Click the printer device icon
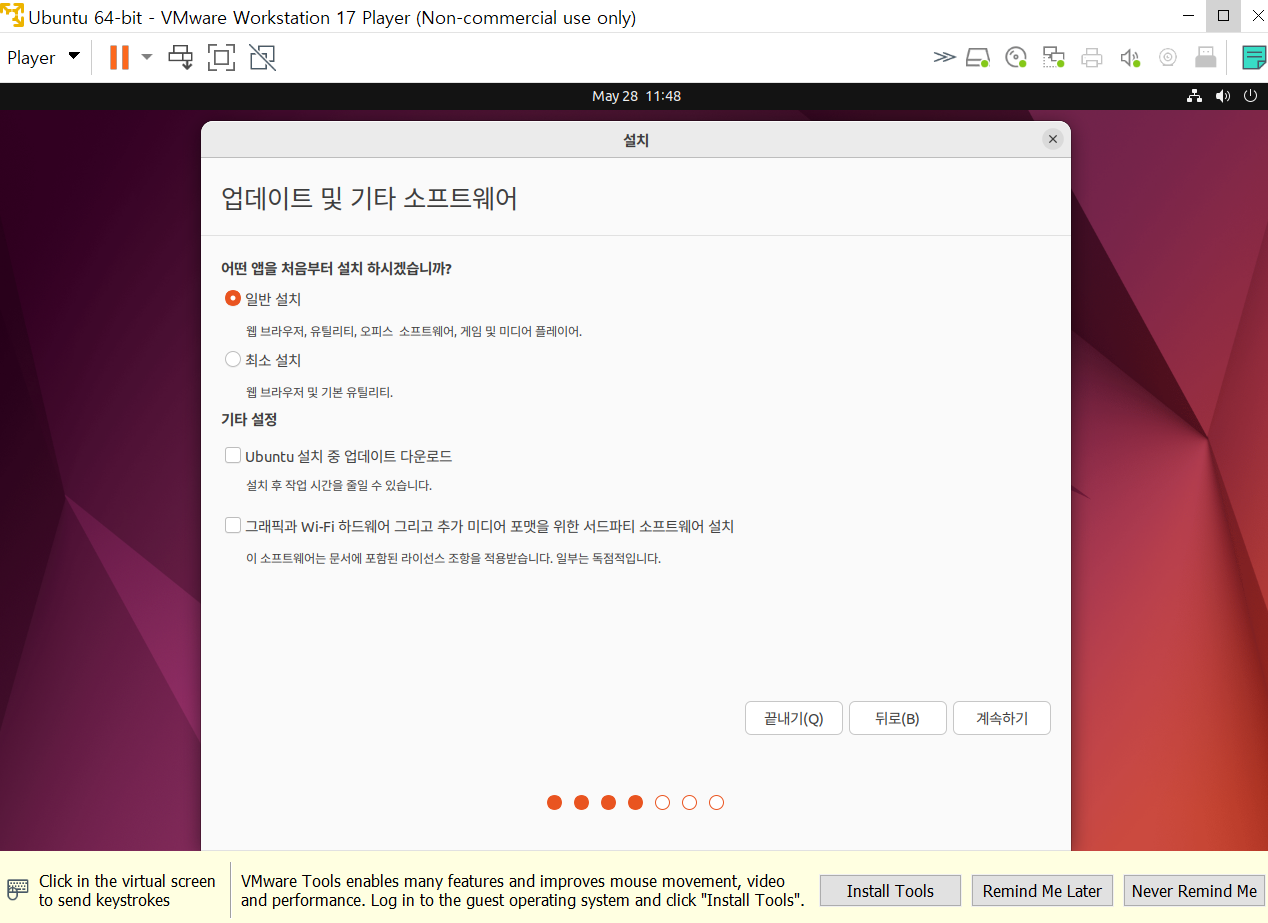Screen dimensions: 1268x923 click(1092, 57)
